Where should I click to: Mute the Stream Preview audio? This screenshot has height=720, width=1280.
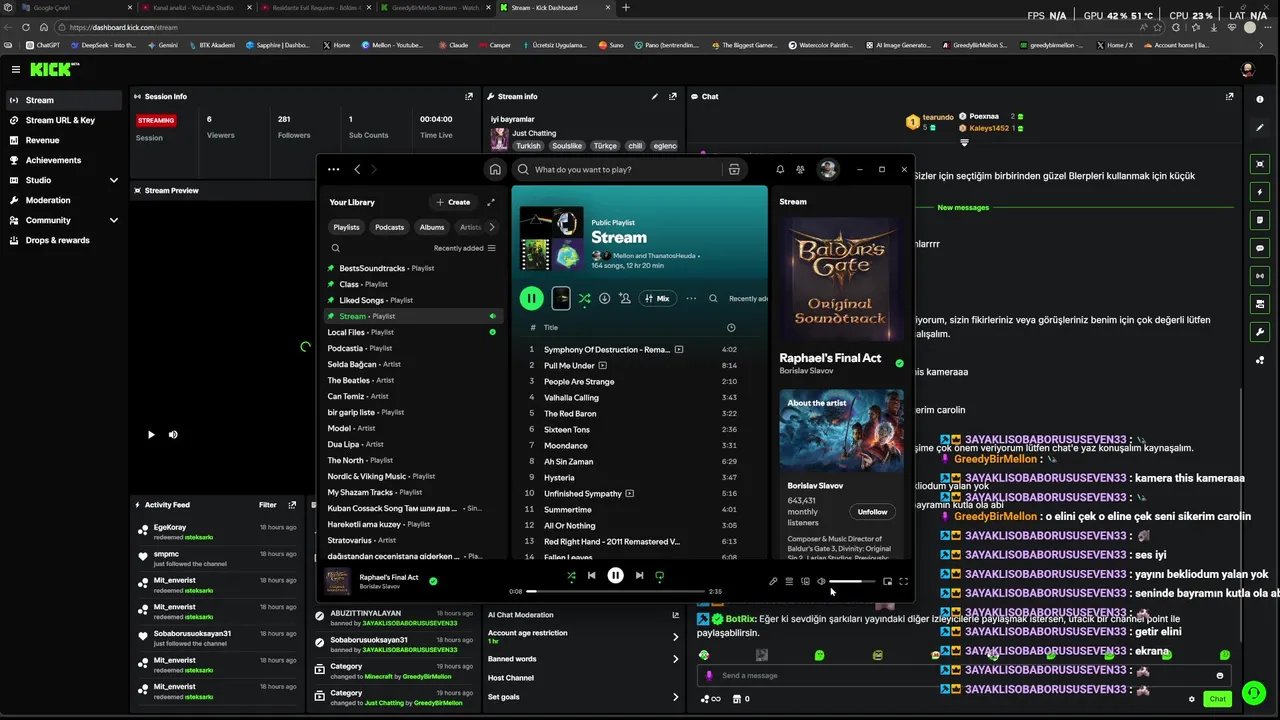pos(173,434)
